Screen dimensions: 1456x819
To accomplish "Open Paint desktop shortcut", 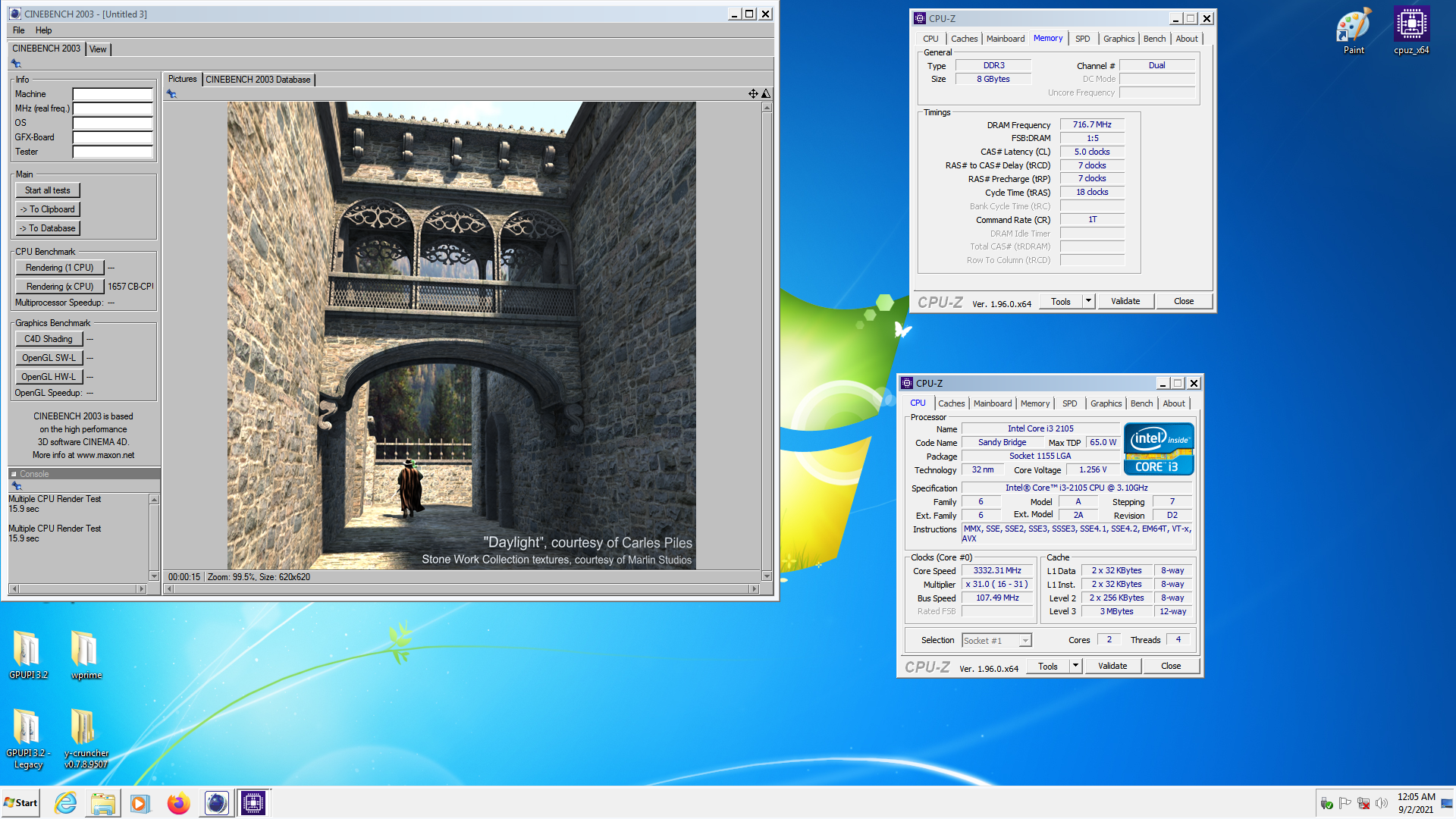I will tap(1354, 31).
